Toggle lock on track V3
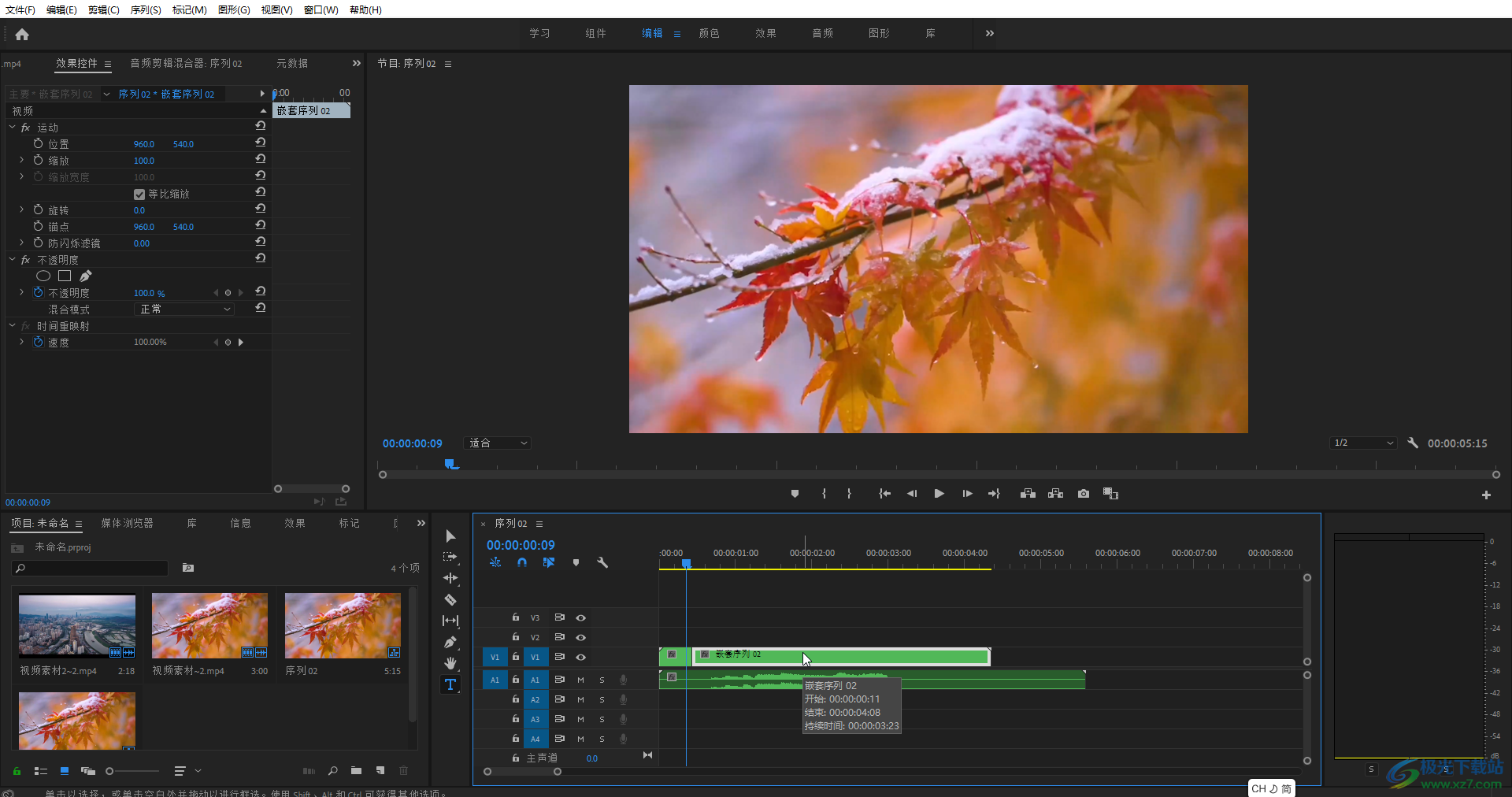Viewport: 1512px width, 797px height. tap(516, 617)
